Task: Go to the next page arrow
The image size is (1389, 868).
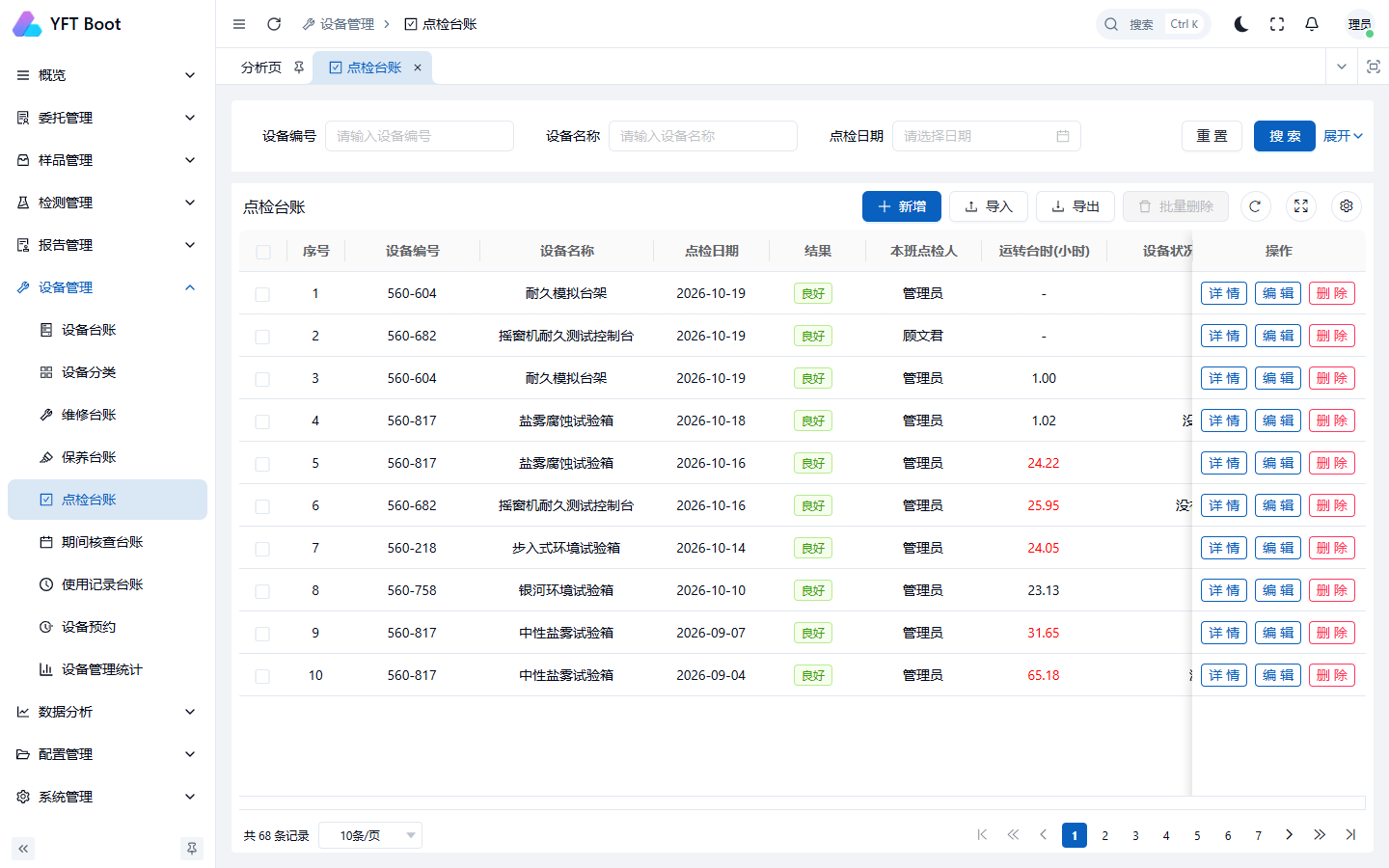Action: click(1289, 835)
